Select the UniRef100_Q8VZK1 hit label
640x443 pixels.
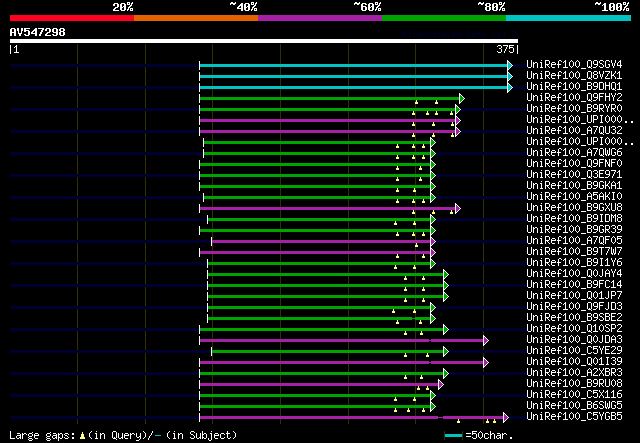(574, 76)
